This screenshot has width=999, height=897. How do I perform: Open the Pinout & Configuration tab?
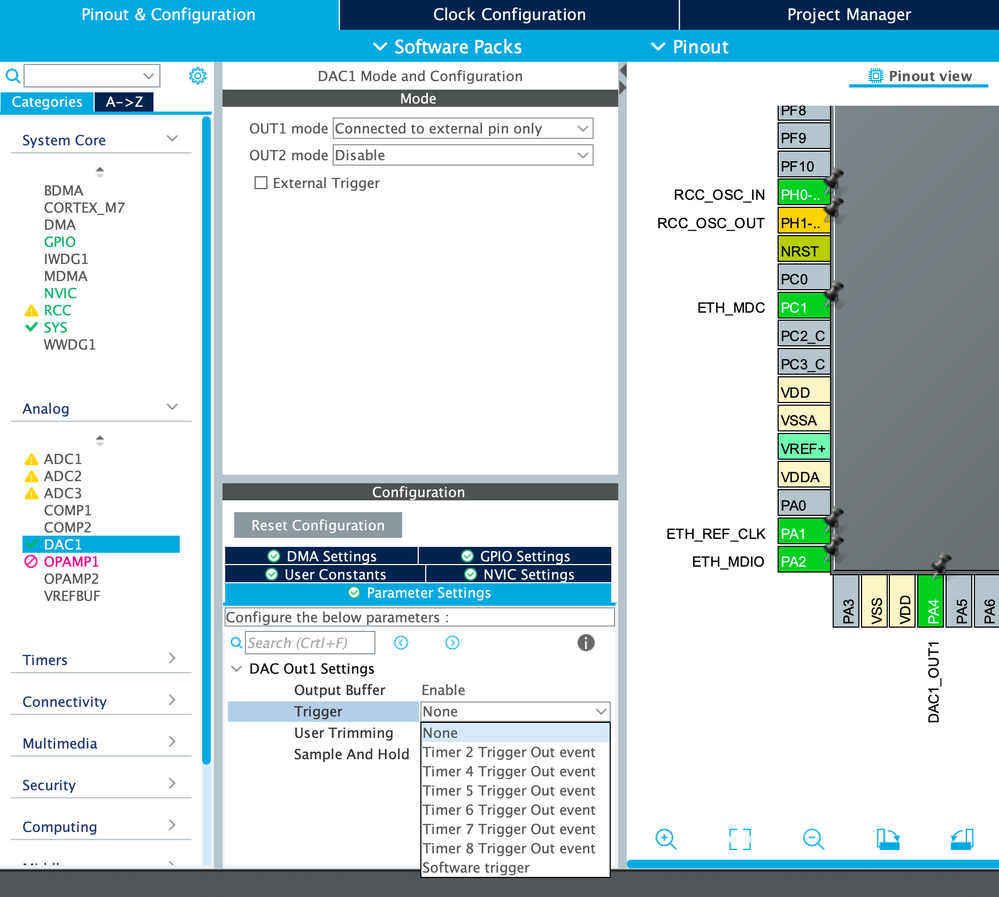tap(168, 15)
